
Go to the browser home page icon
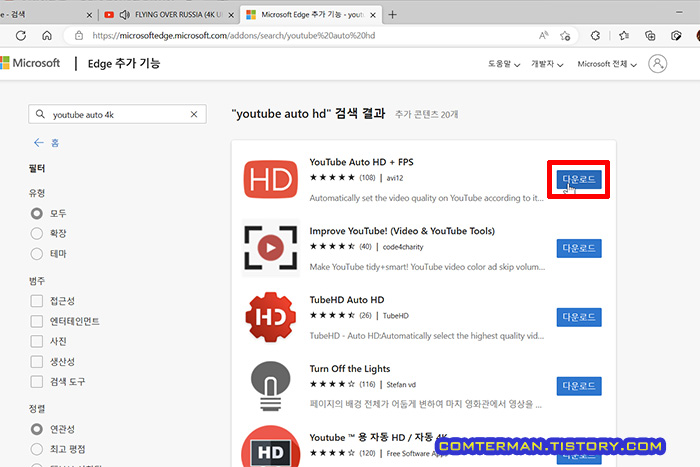click(x=47, y=36)
